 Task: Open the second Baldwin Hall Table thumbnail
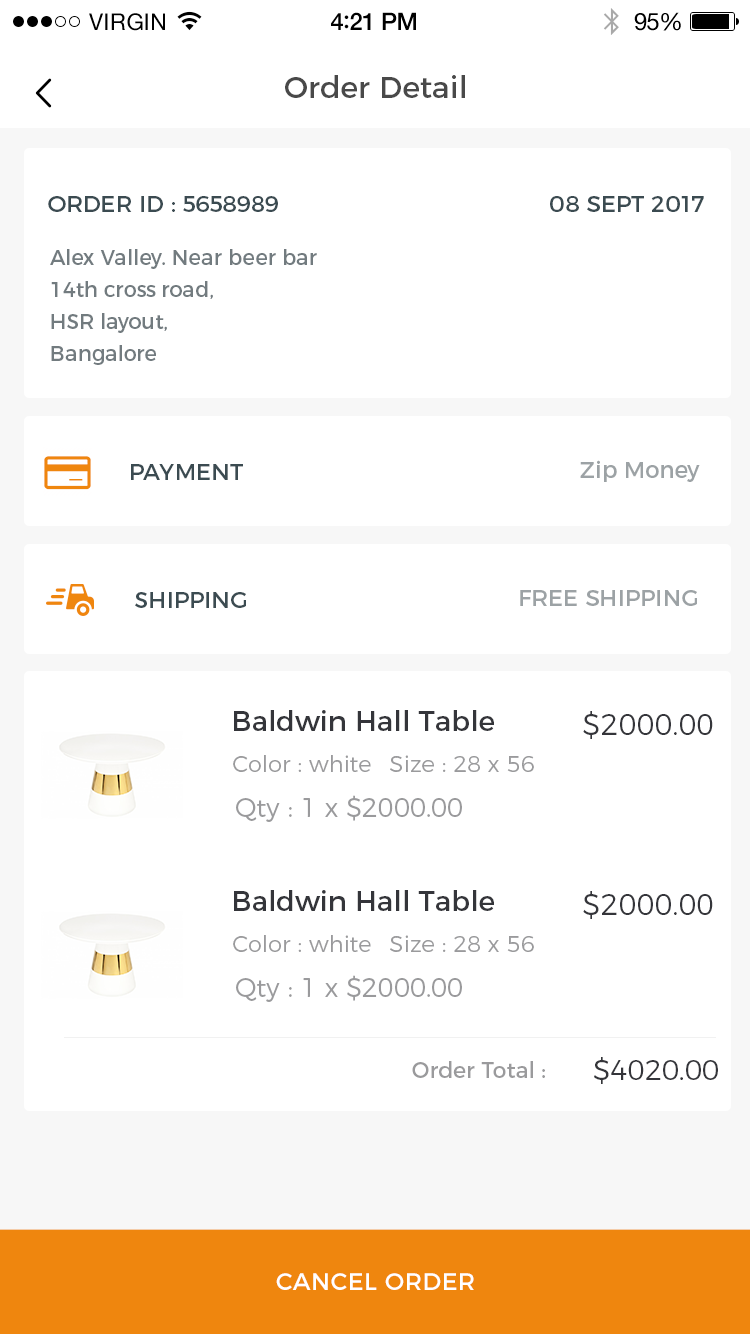coord(112,951)
